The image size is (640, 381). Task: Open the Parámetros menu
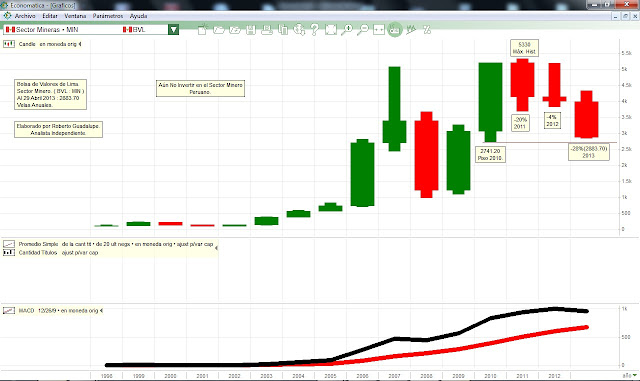coord(108,16)
